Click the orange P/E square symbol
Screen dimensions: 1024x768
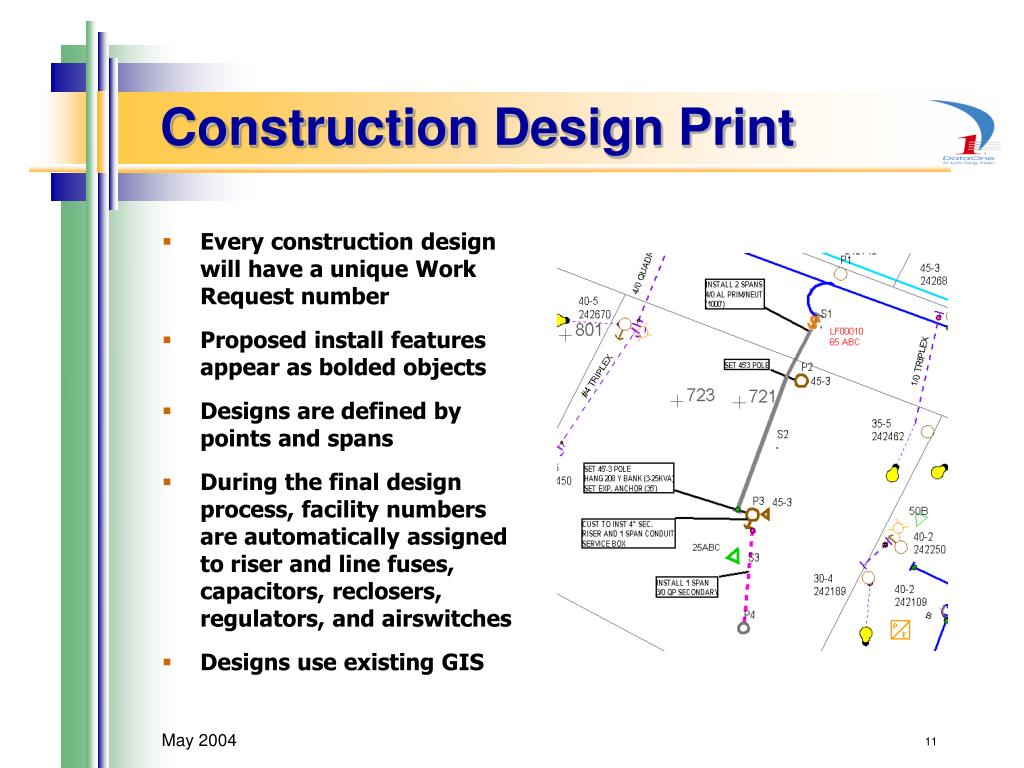(x=901, y=630)
